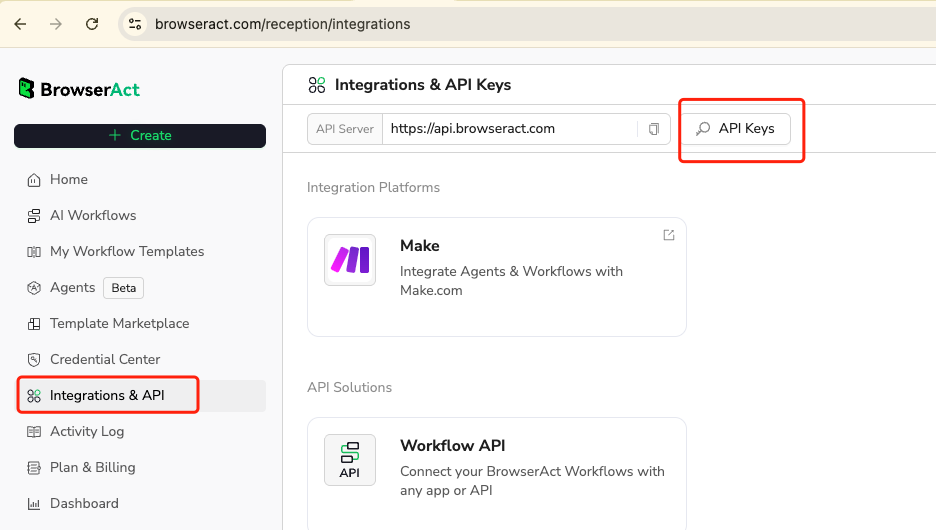Open Make integration external link icon

[669, 235]
